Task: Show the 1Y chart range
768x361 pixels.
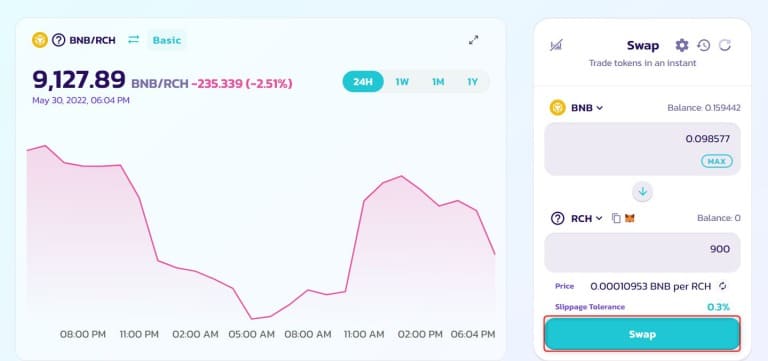Action: 472,82
